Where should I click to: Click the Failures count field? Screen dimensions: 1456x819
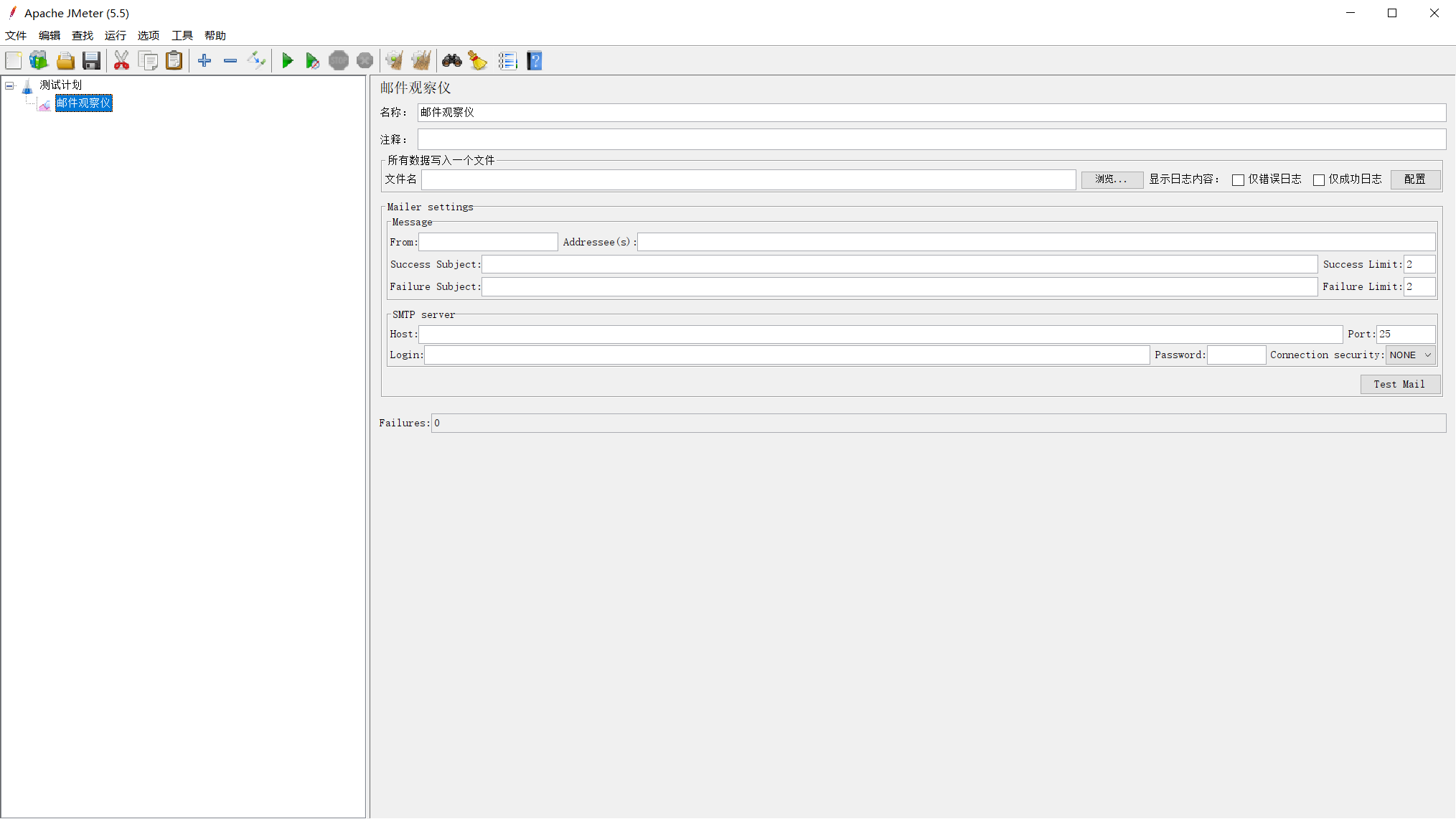(939, 423)
